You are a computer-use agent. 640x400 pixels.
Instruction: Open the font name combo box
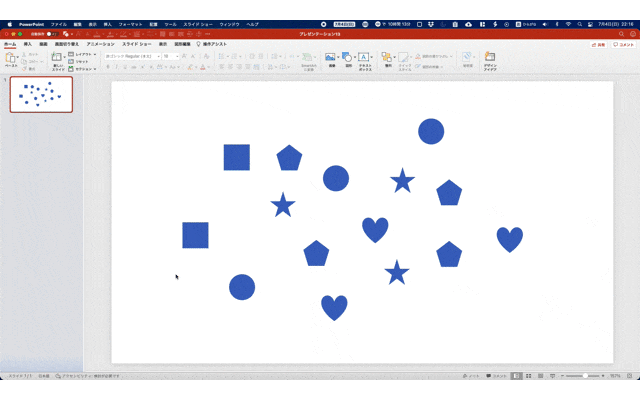coord(132,56)
